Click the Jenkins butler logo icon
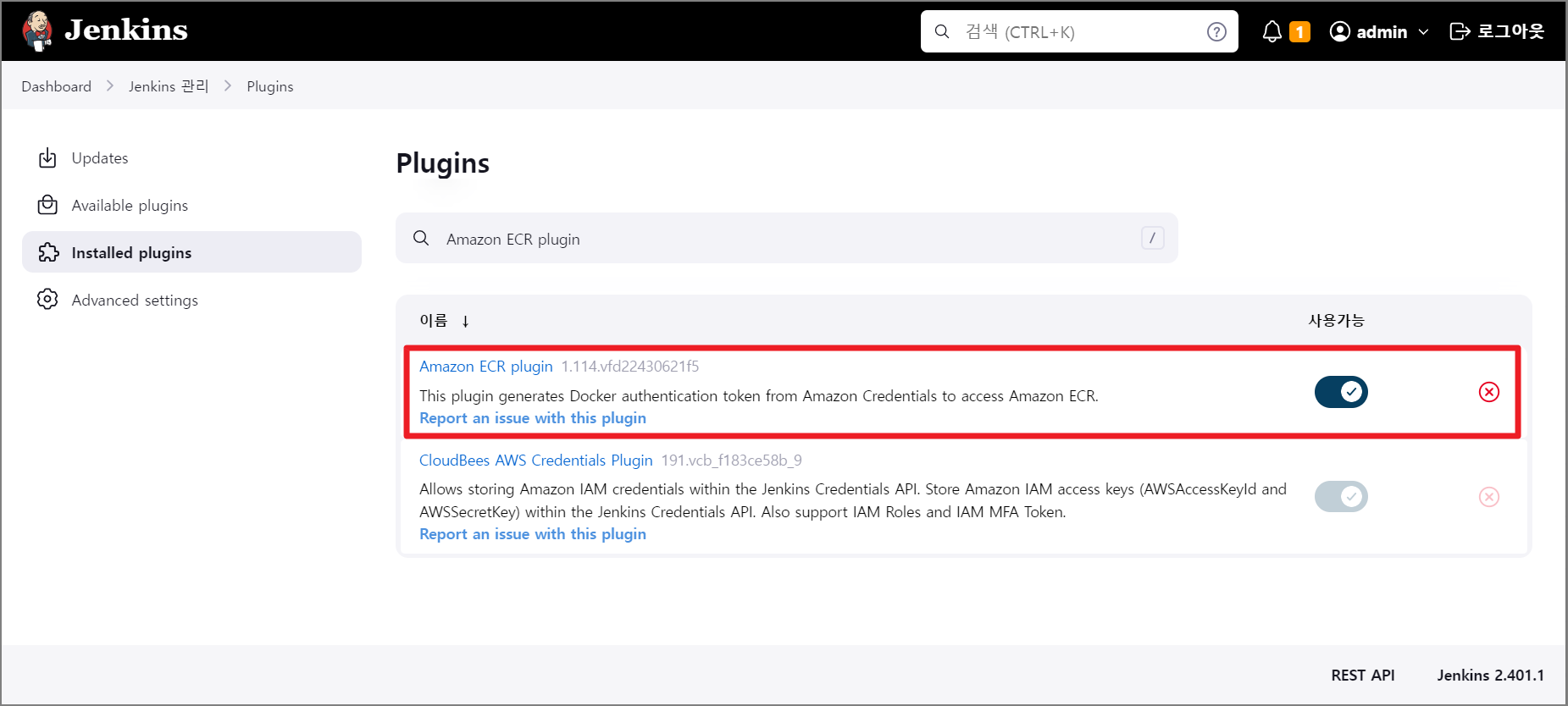Image resolution: width=1568 pixels, height=706 pixels. (x=37, y=31)
